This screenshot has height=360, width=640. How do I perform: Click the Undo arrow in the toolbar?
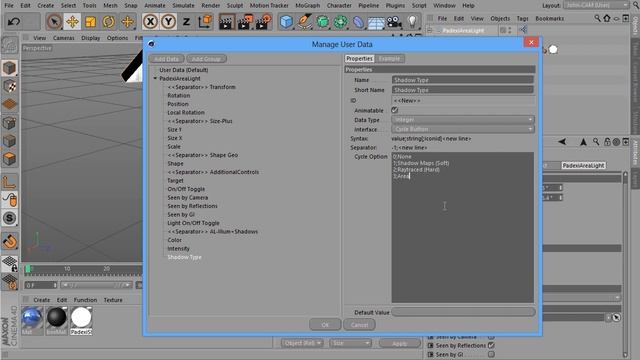[x=14, y=21]
